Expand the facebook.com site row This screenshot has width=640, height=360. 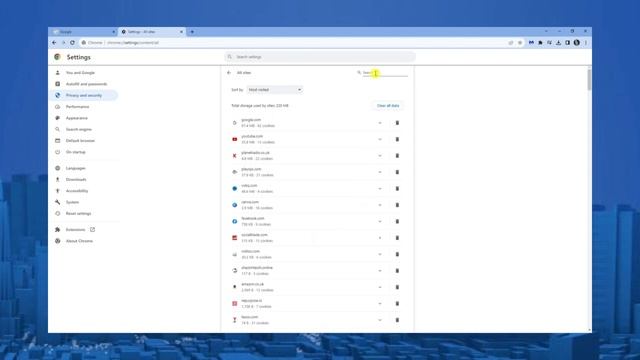(380, 221)
